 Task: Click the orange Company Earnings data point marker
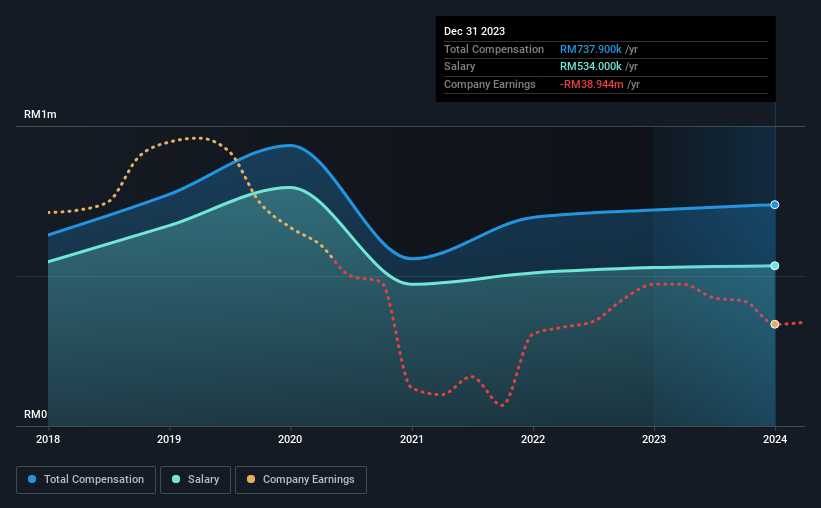pos(774,325)
